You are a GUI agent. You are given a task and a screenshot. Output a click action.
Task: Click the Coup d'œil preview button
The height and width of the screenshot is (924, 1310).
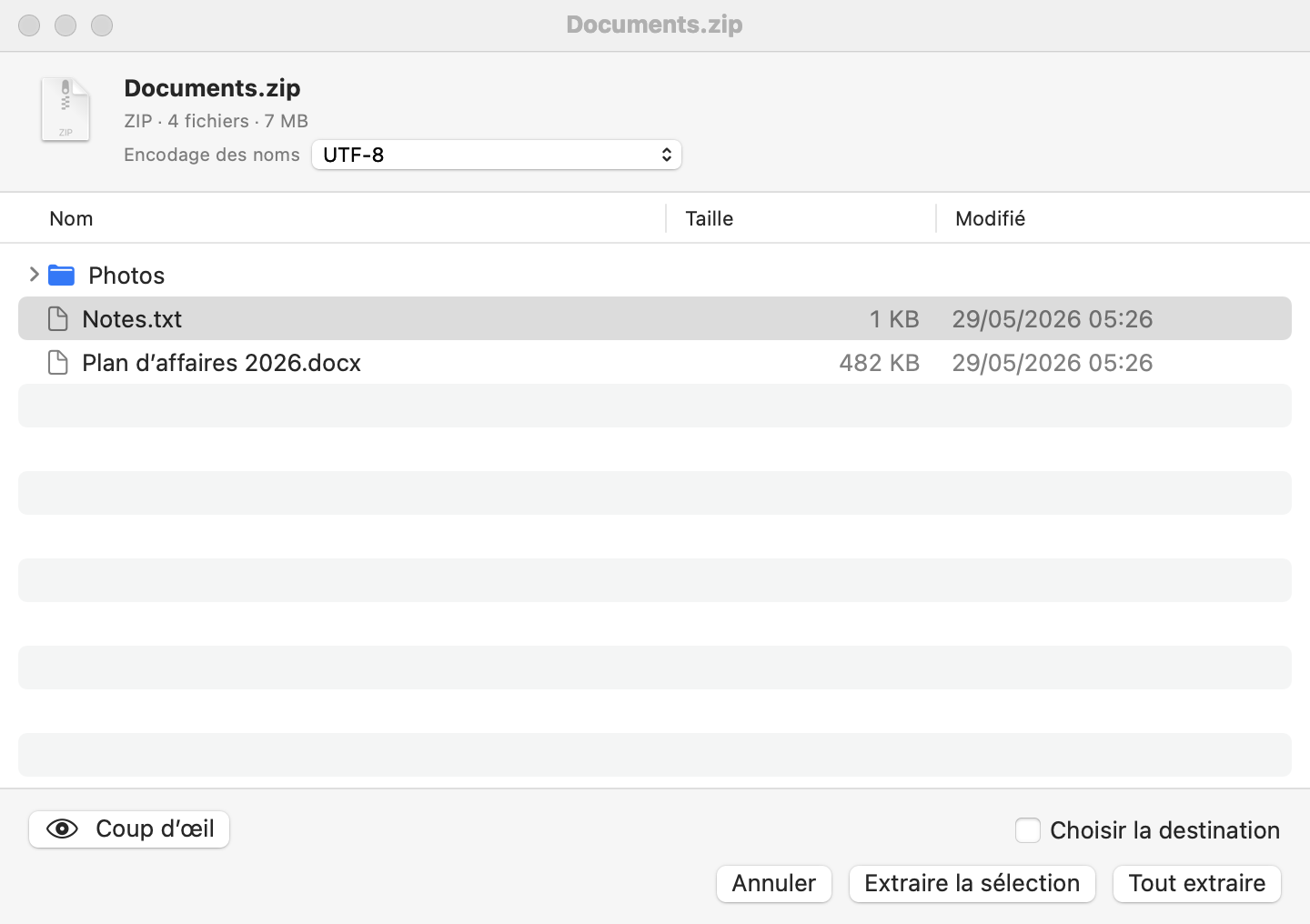129,829
